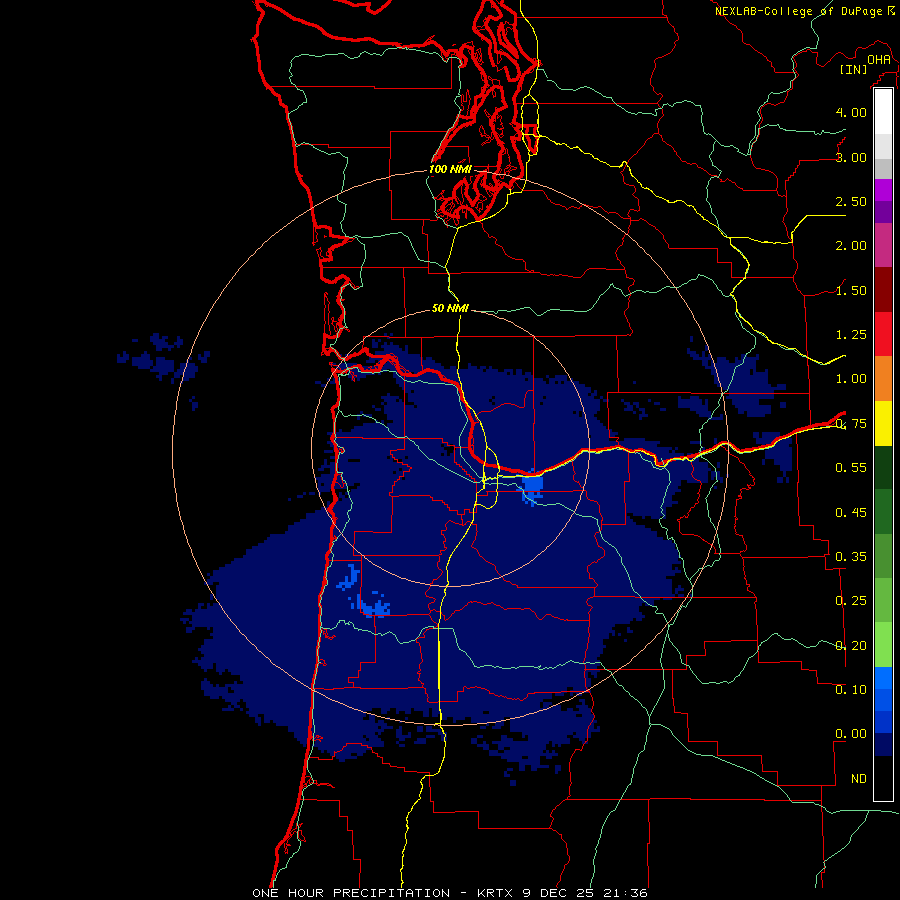The image size is (900, 900).
Task: Click the ONE HOUR PRECIPITATION title text
Action: click(351, 893)
